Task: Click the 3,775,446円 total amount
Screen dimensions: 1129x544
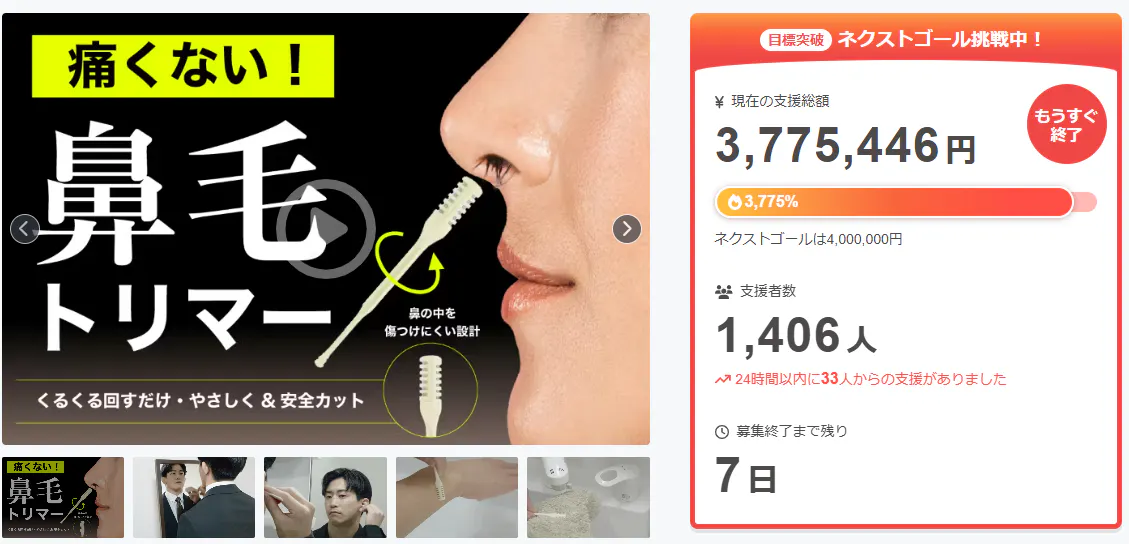Action: pyautogui.click(x=845, y=145)
